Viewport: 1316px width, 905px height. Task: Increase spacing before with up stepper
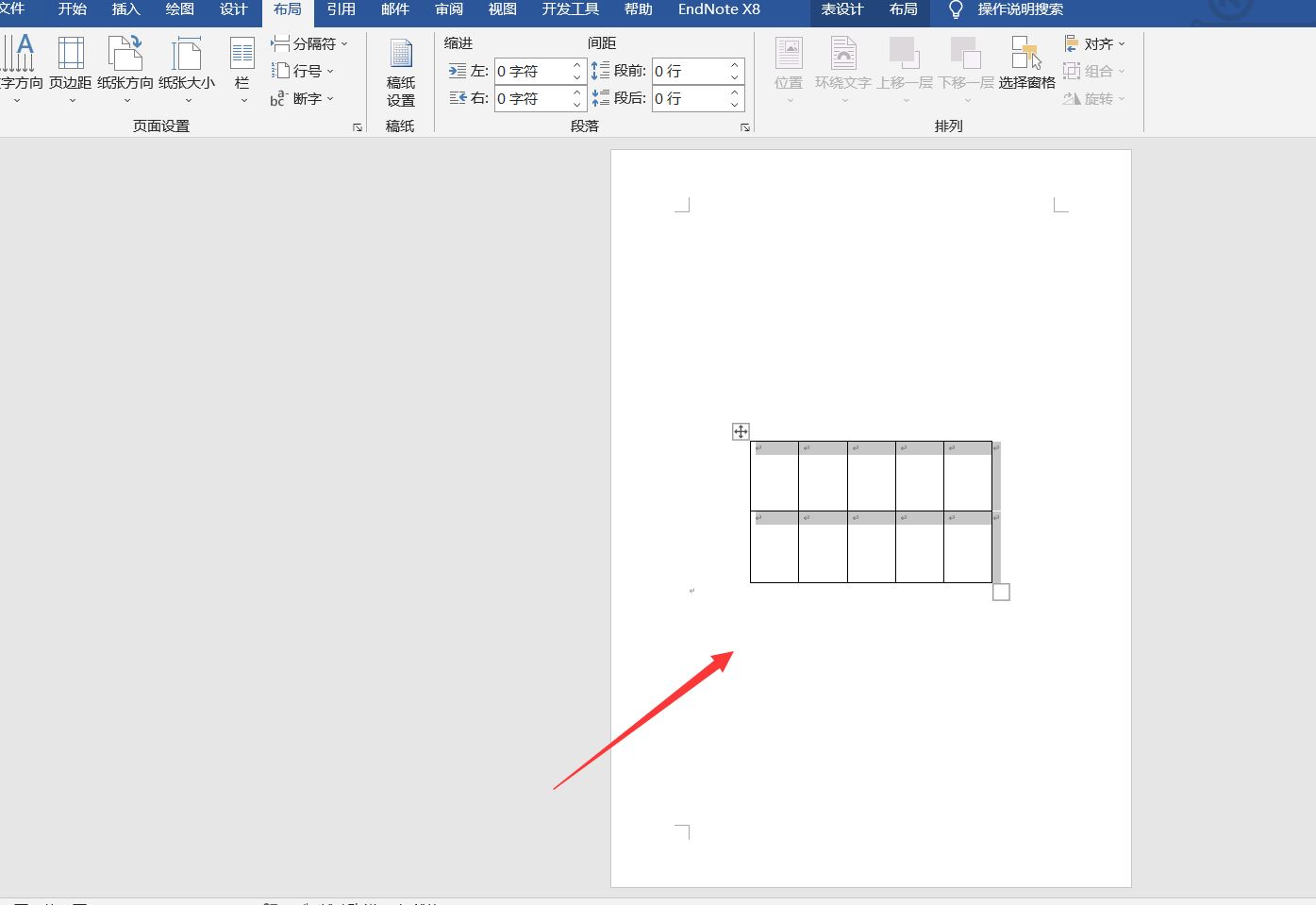tap(735, 65)
